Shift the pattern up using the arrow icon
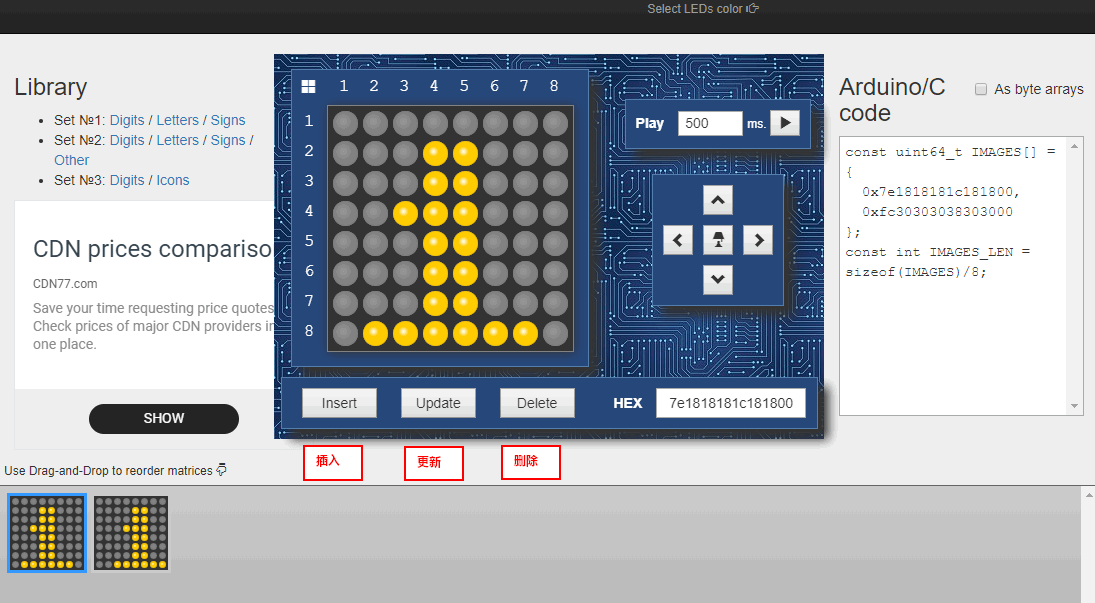The height and width of the screenshot is (603, 1095). click(717, 199)
